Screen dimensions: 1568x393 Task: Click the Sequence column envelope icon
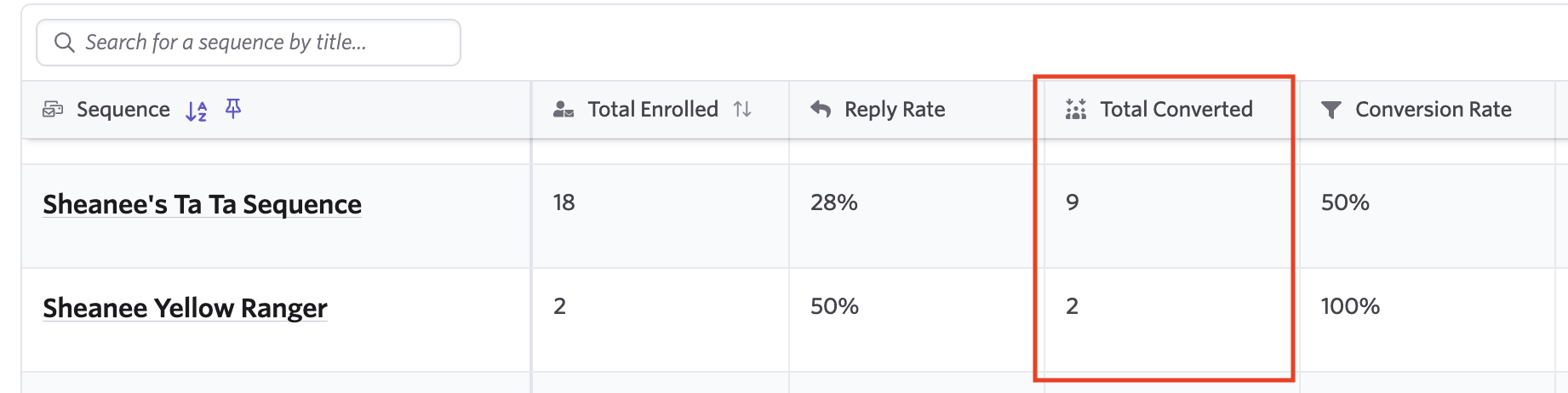point(53,110)
